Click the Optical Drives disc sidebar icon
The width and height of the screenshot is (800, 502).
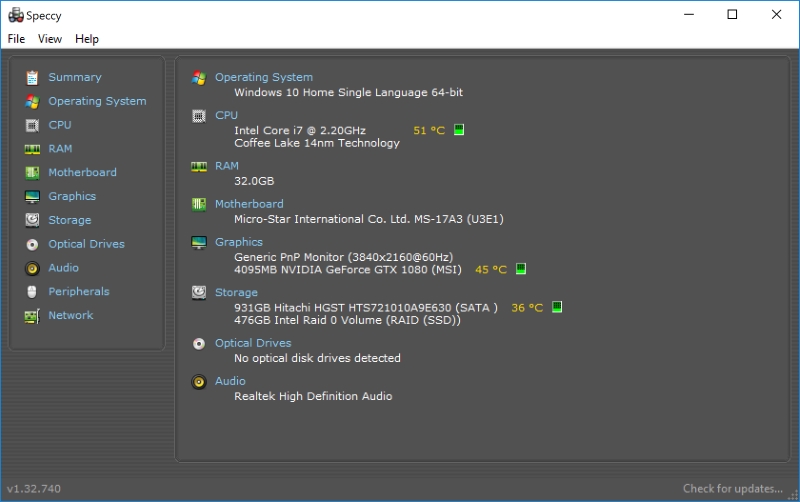(32, 244)
